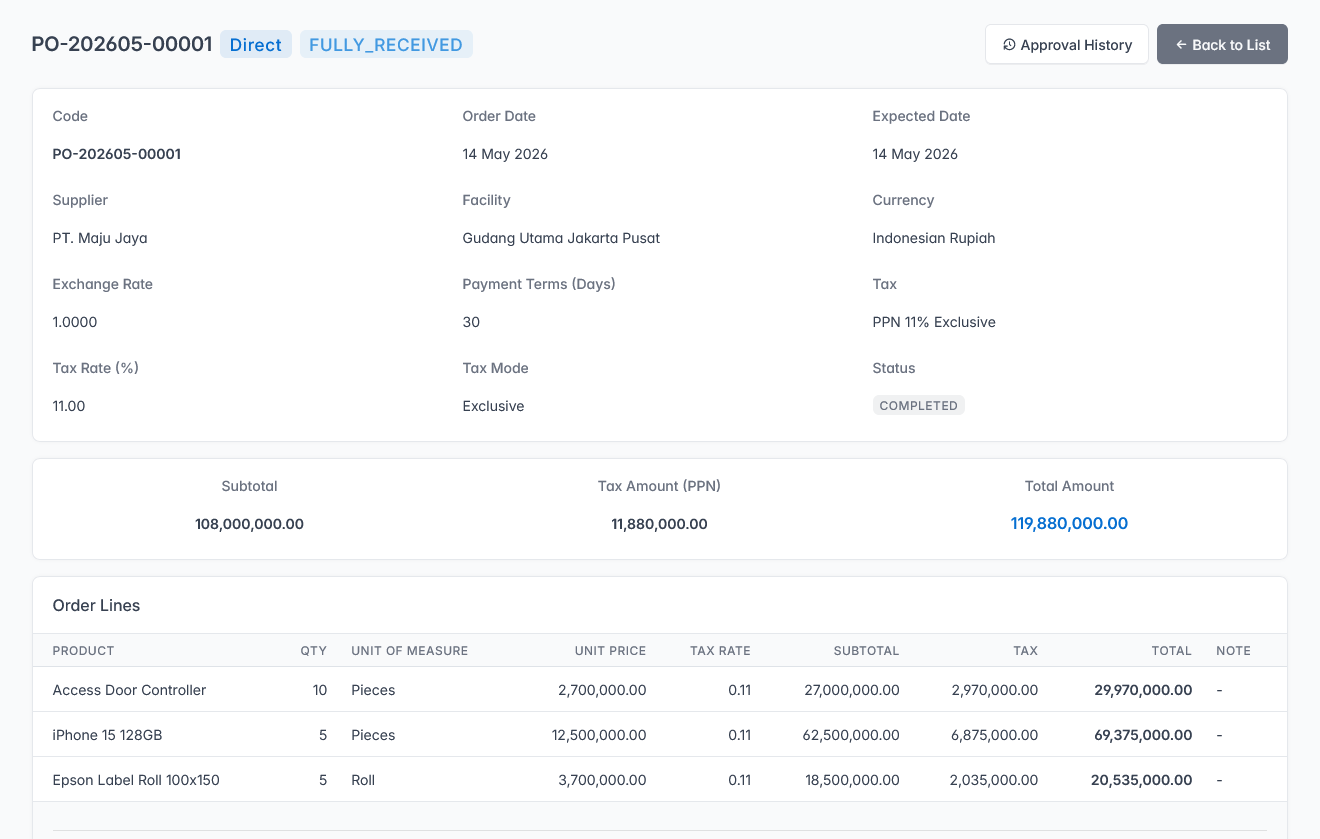The height and width of the screenshot is (839, 1320).
Task: Click the Access Door Controller product row
Action: [660, 690]
